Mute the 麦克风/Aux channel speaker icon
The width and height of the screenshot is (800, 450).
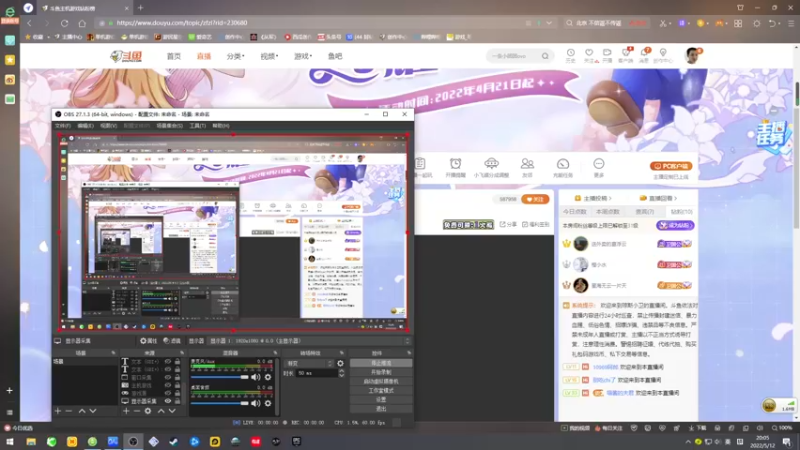(255, 377)
